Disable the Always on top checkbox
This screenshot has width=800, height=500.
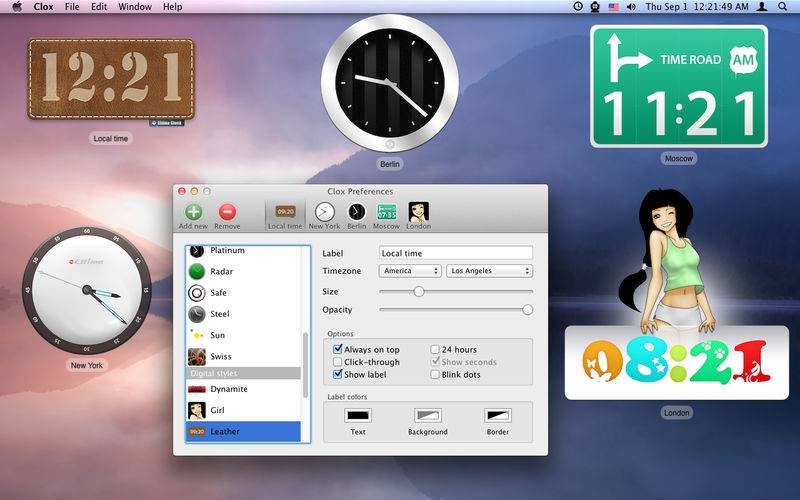[338, 350]
